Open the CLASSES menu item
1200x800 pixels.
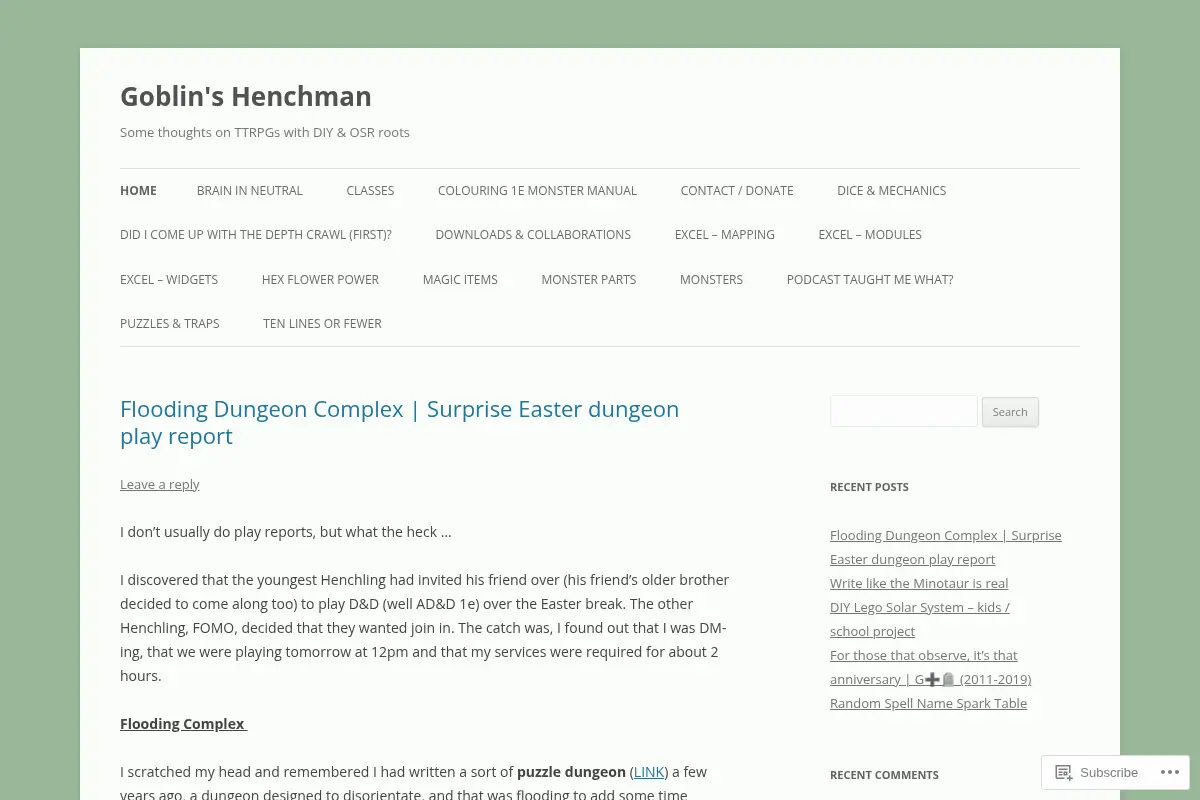pos(370,191)
